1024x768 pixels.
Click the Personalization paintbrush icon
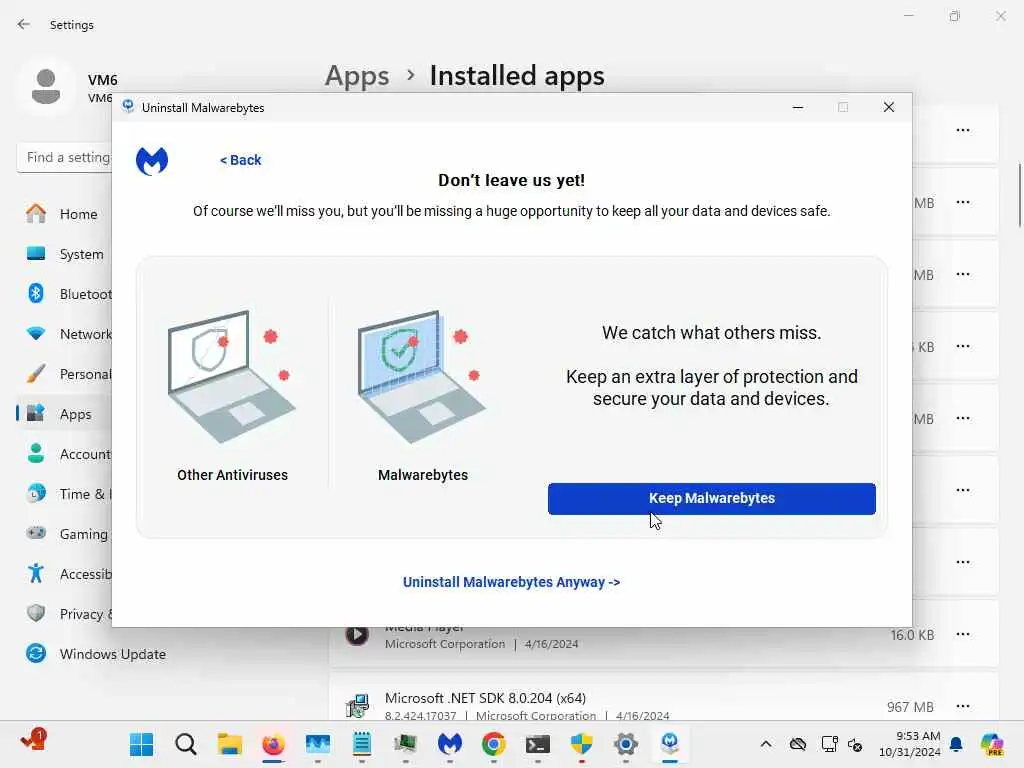[x=36, y=374]
